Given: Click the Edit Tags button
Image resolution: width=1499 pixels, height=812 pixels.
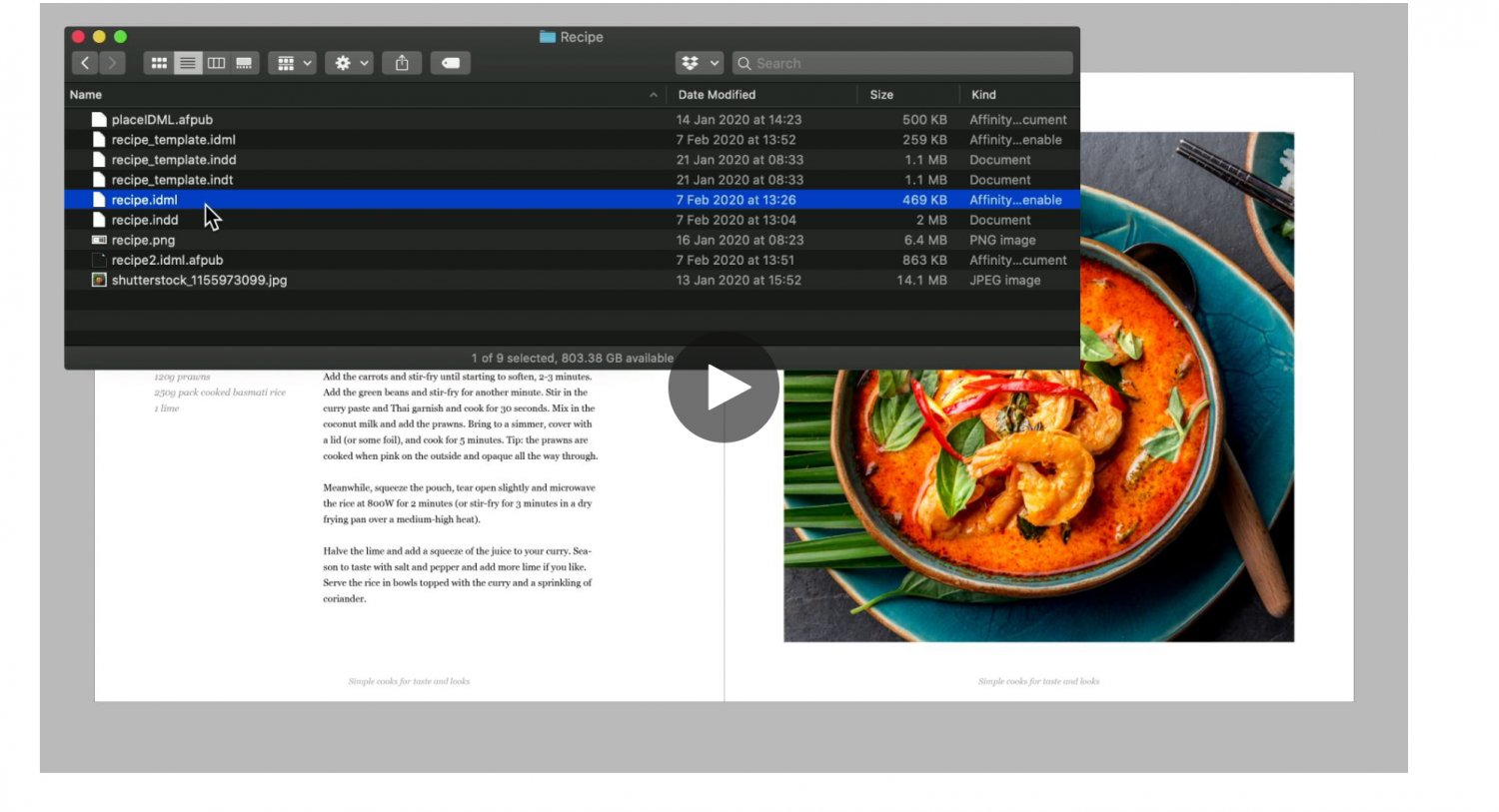Looking at the screenshot, I should point(451,63).
